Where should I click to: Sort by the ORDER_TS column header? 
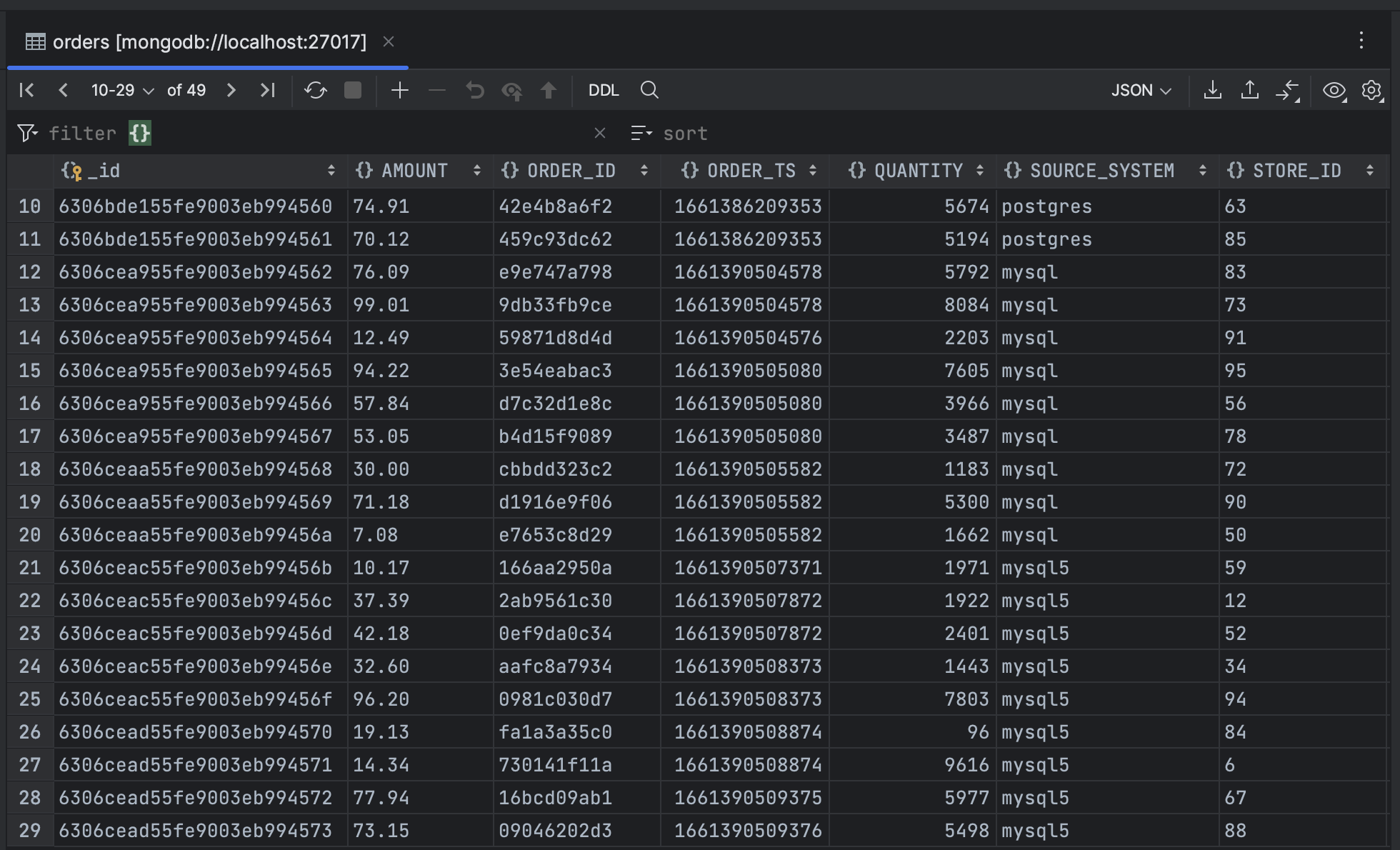coord(745,171)
